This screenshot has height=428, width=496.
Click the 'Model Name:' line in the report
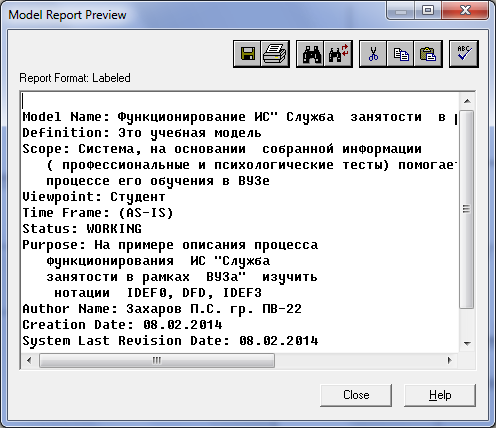click(239, 117)
